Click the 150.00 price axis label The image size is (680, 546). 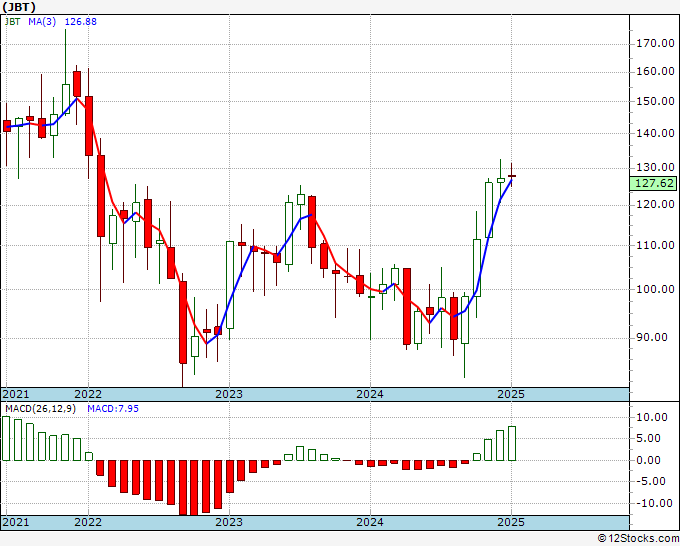tap(655, 101)
